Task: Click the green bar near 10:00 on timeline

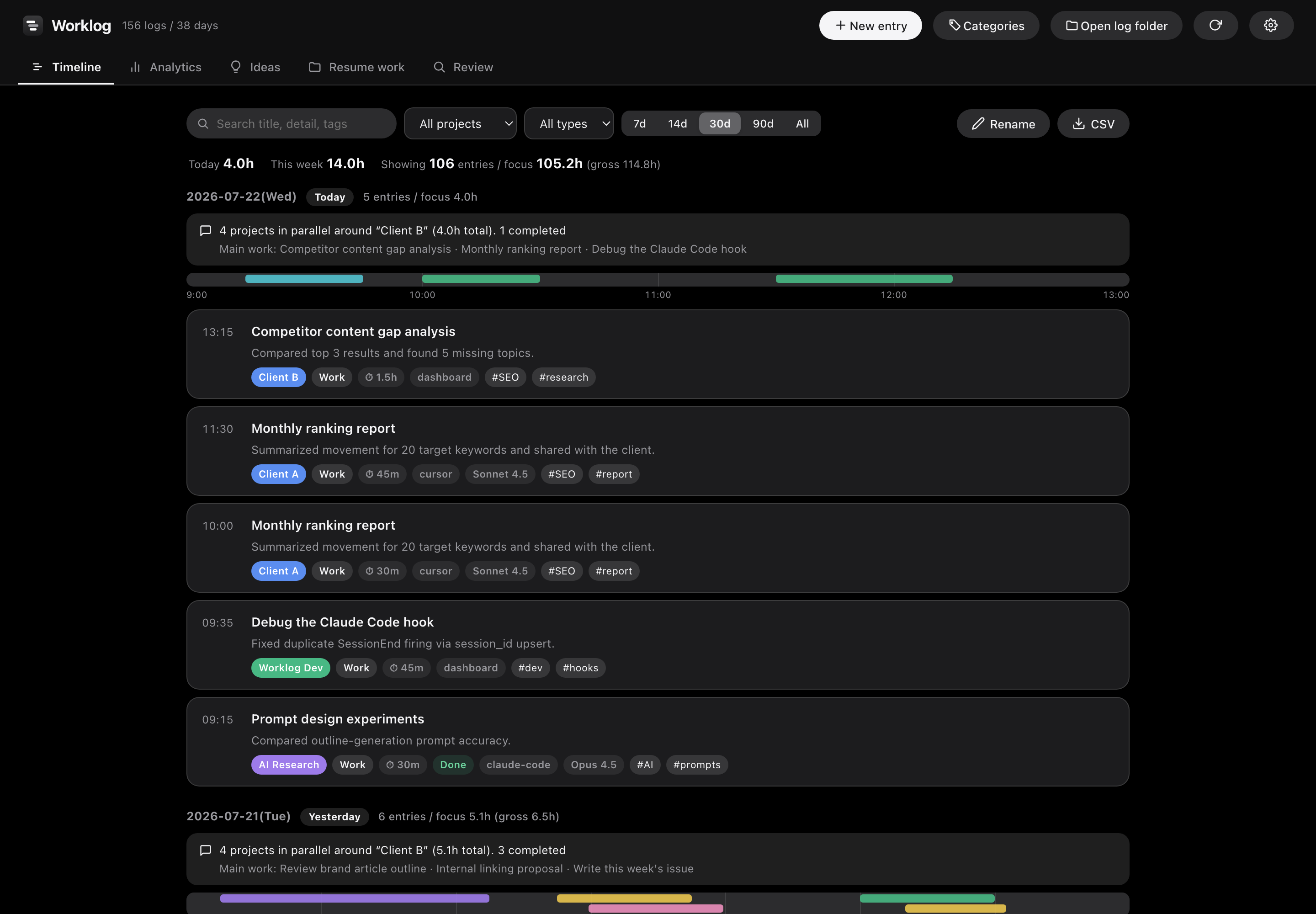Action: 480,279
